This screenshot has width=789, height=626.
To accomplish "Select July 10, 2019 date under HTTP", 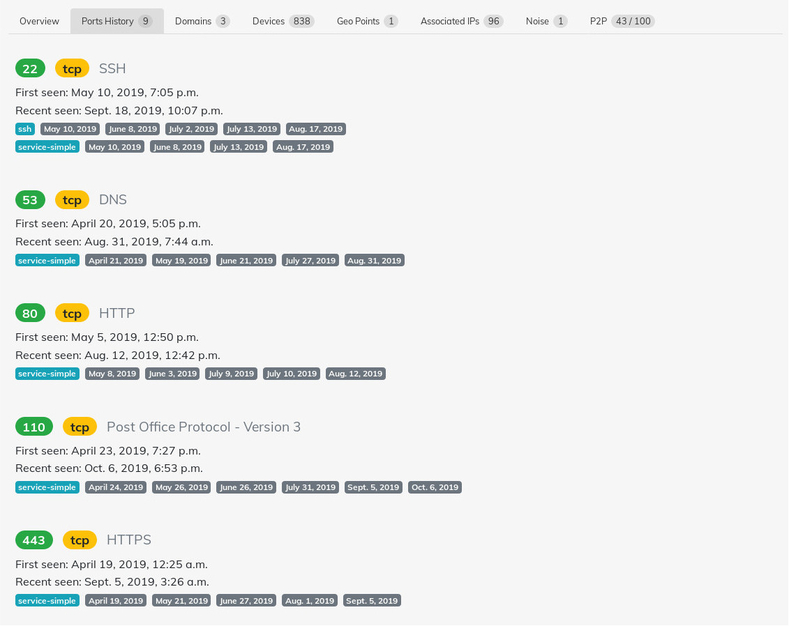I will 291,374.
